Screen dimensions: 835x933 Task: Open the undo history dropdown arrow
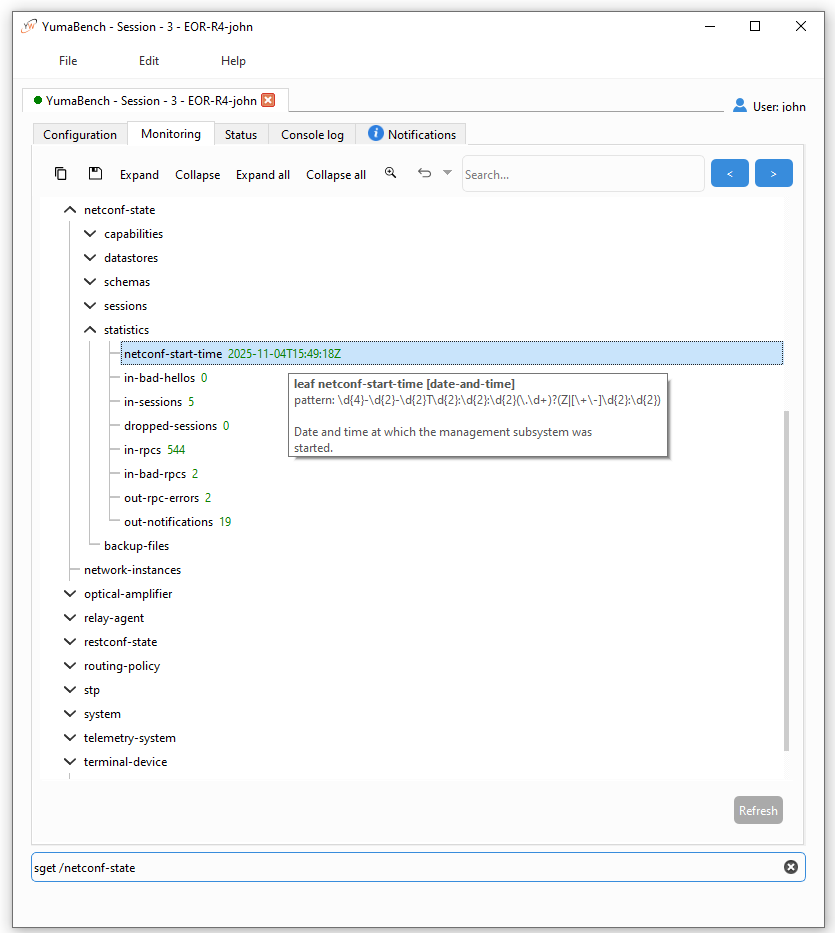pyautogui.click(x=447, y=173)
